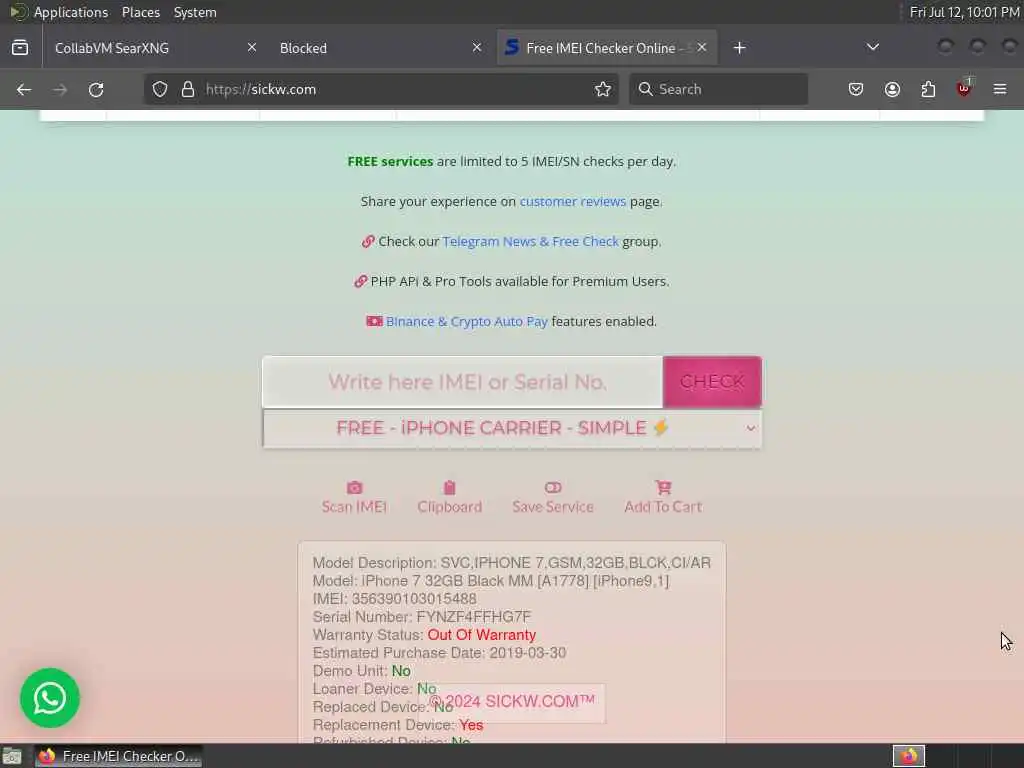Open the Binance & Crypto Auto Pay link
The width and height of the screenshot is (1024, 768).
click(x=467, y=321)
